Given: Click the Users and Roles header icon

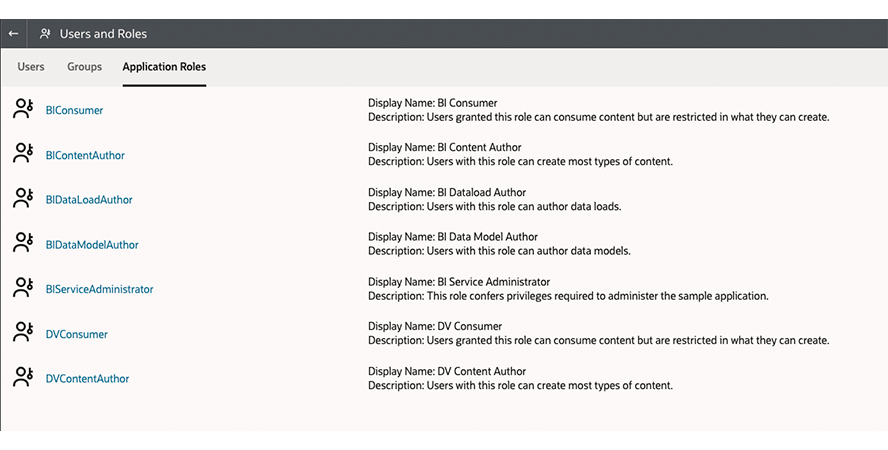Looking at the screenshot, I should [45, 33].
